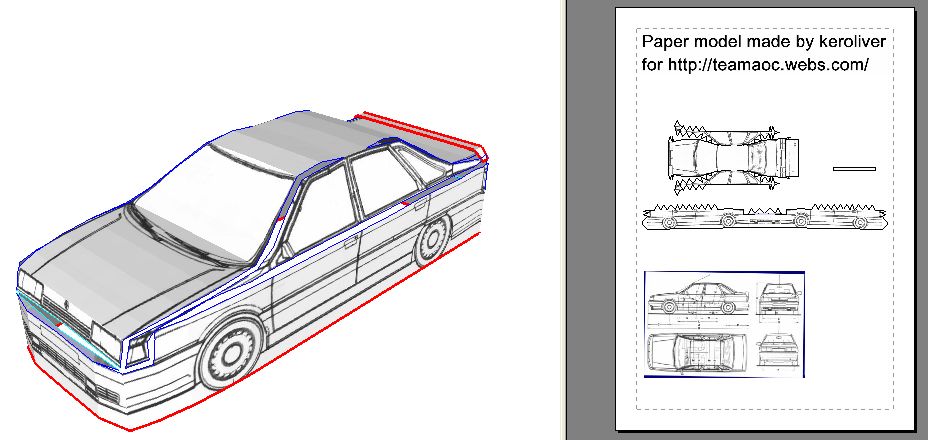The image size is (928, 440).
Task: Select the front wheel of the 3D car
Action: pyautogui.click(x=231, y=352)
